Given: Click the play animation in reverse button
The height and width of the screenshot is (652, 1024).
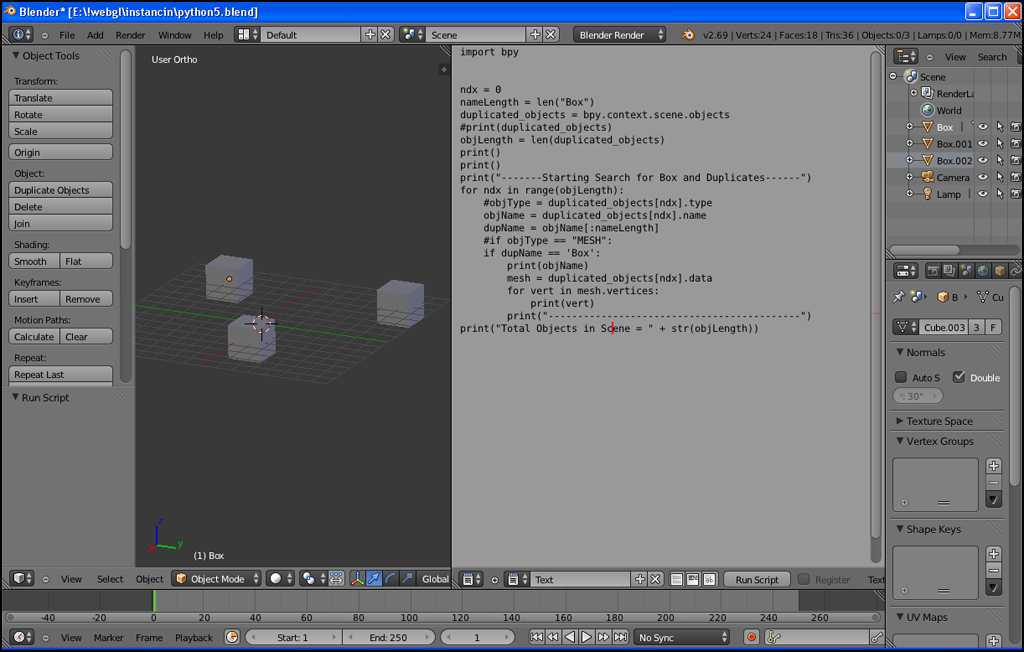Looking at the screenshot, I should [x=569, y=637].
